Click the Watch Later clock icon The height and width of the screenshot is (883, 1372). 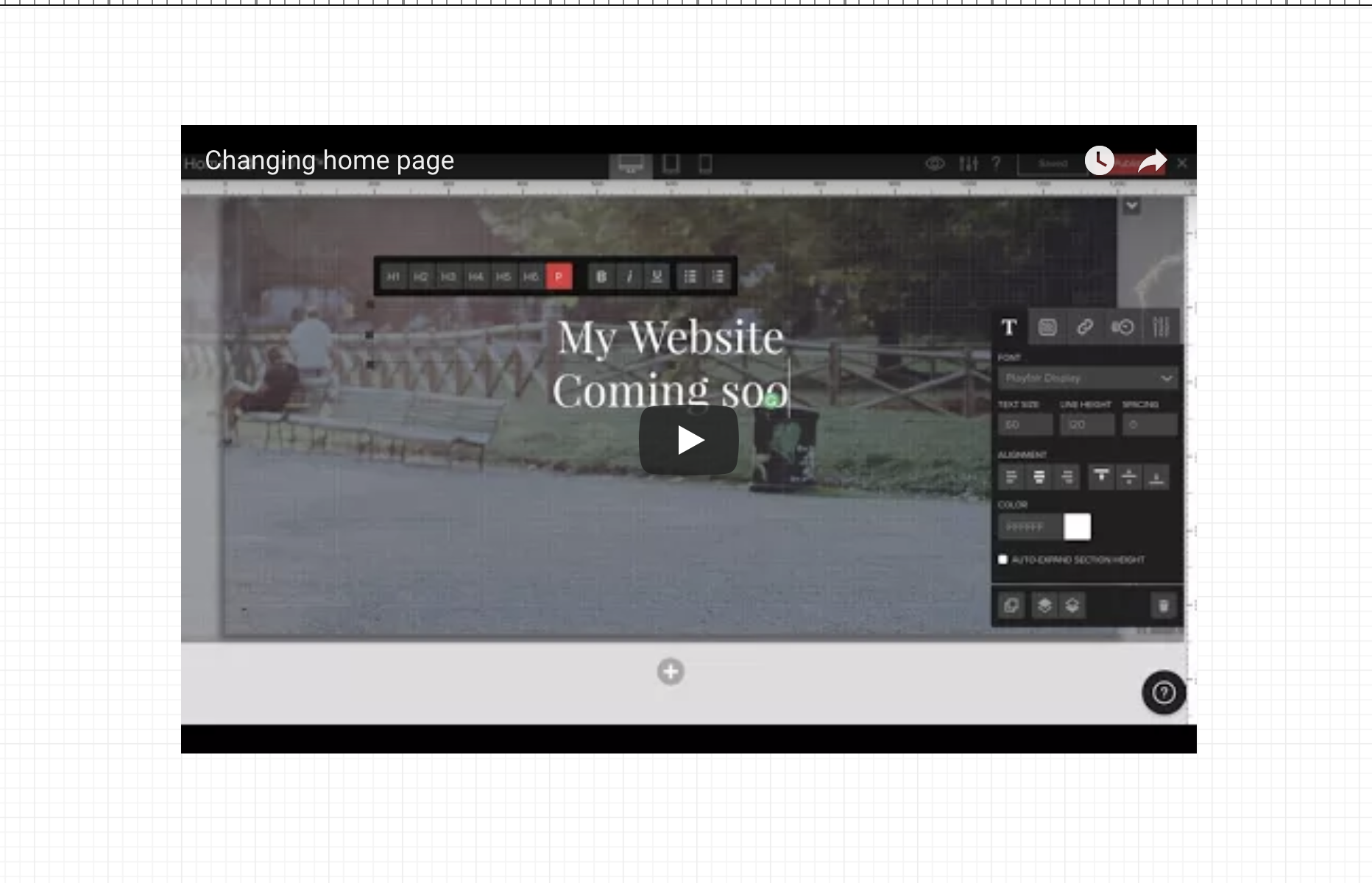[x=1099, y=160]
